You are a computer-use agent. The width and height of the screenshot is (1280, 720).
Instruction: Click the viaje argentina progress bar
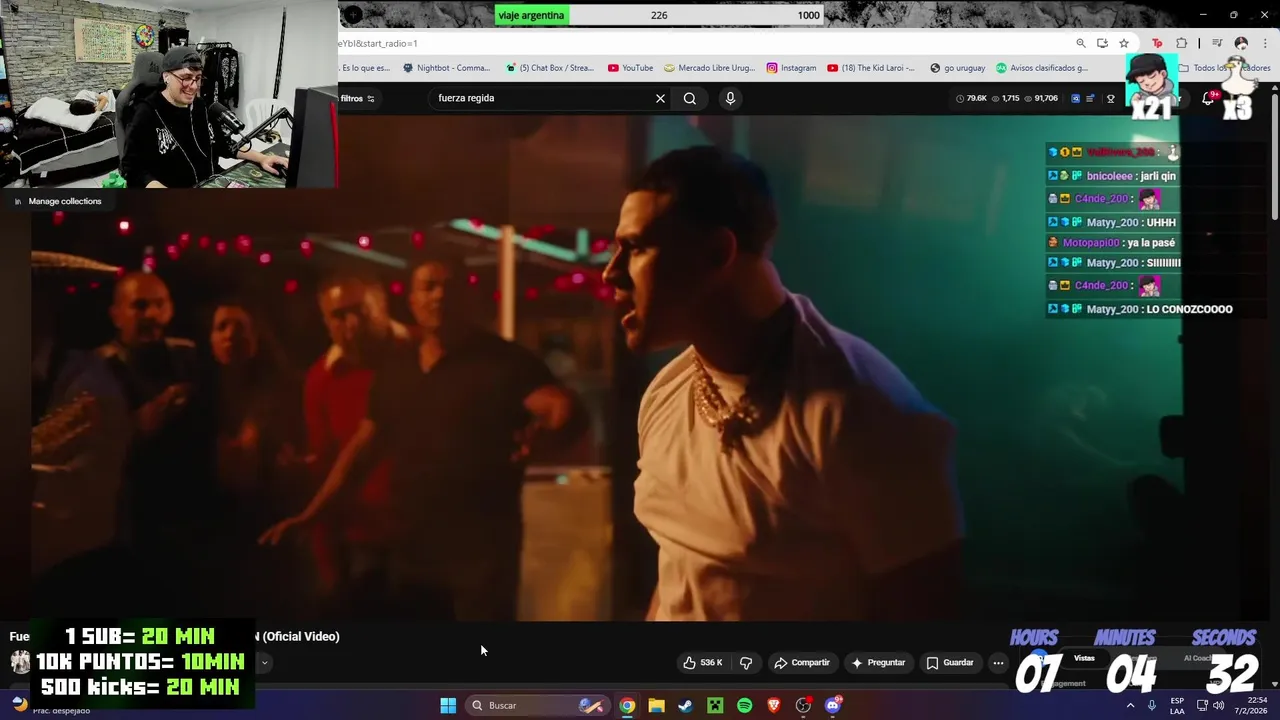(x=659, y=15)
